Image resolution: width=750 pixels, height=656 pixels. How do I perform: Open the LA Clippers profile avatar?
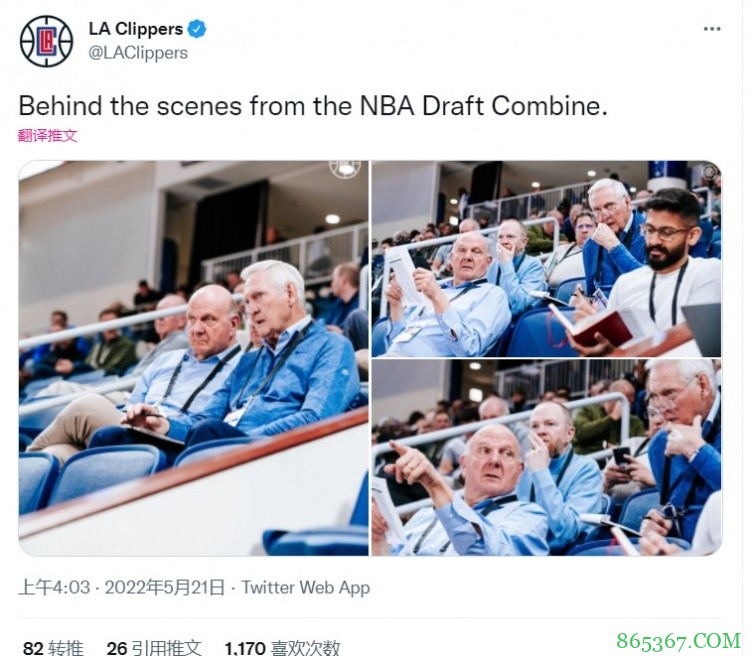pyautogui.click(x=46, y=41)
